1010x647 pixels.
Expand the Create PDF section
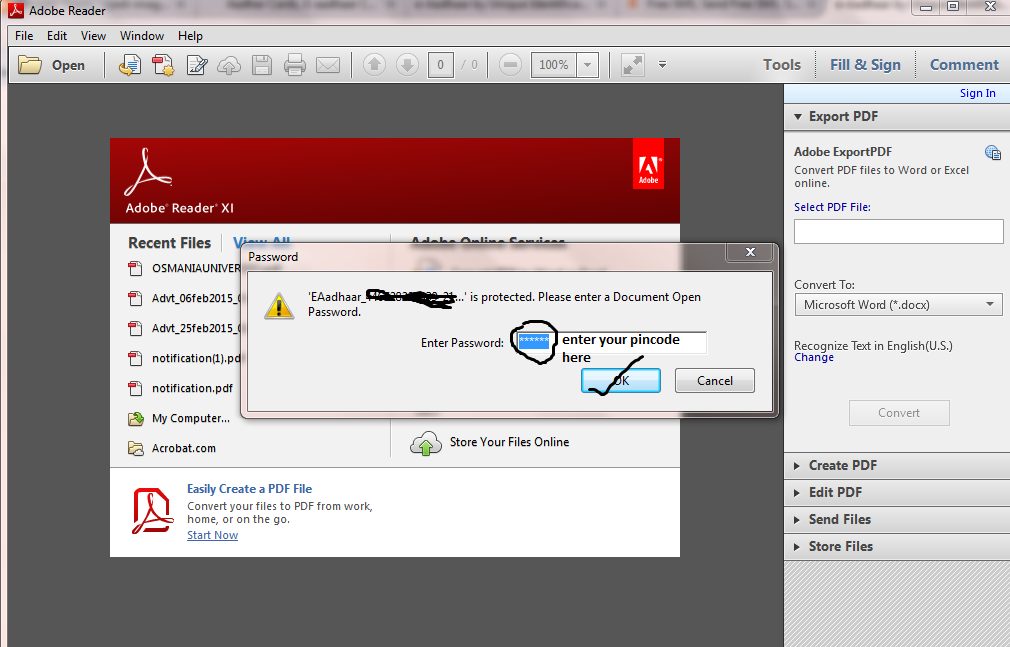[x=897, y=465]
